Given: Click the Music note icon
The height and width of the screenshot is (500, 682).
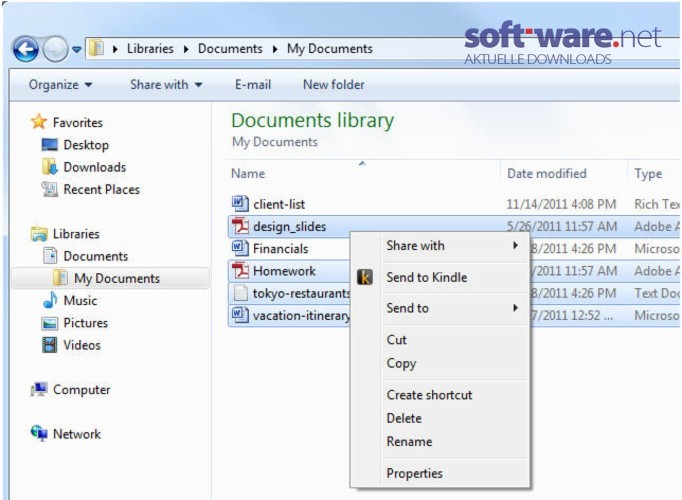Looking at the screenshot, I should (50, 300).
